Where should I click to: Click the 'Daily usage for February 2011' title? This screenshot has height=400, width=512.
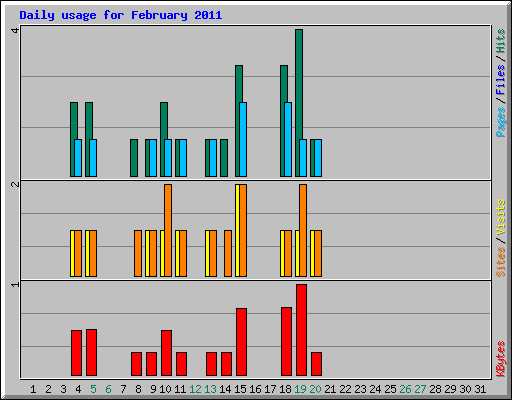point(121,15)
